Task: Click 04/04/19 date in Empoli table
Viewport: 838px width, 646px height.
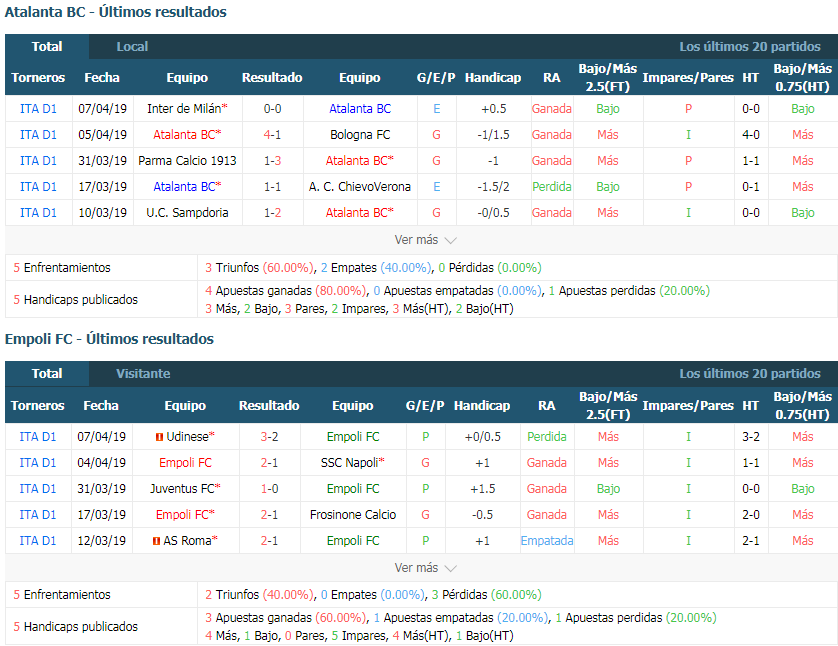Action: pos(102,463)
